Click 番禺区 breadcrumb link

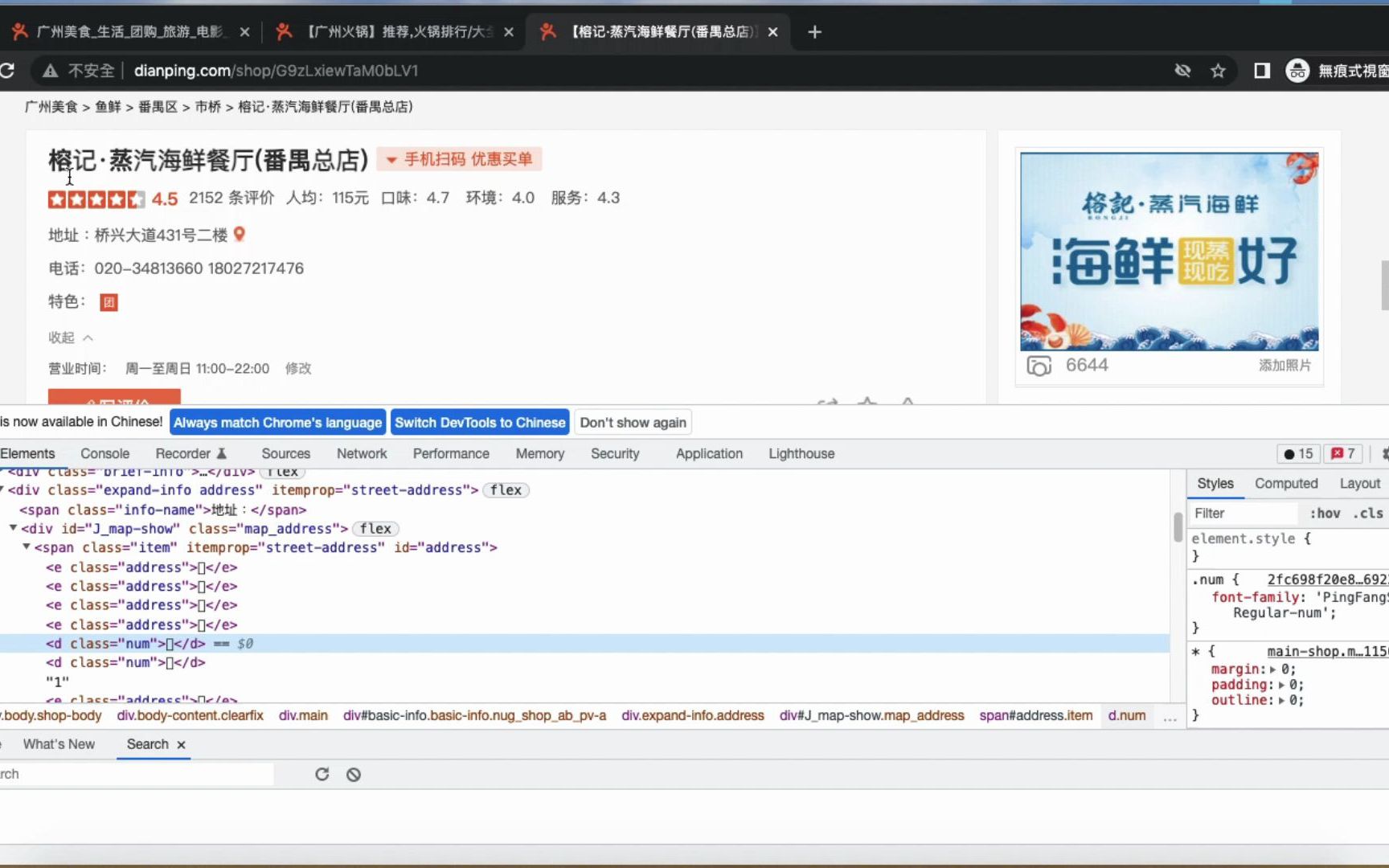(x=158, y=107)
